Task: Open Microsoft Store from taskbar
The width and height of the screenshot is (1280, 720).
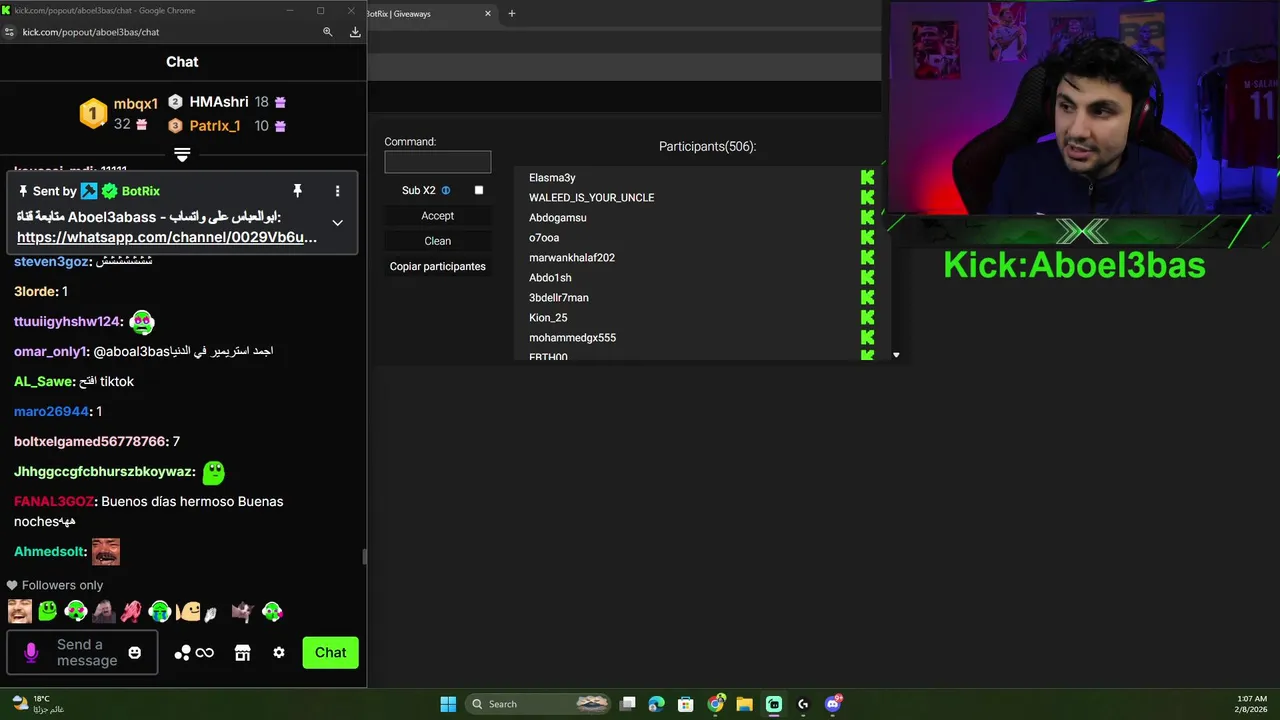Action: point(686,704)
